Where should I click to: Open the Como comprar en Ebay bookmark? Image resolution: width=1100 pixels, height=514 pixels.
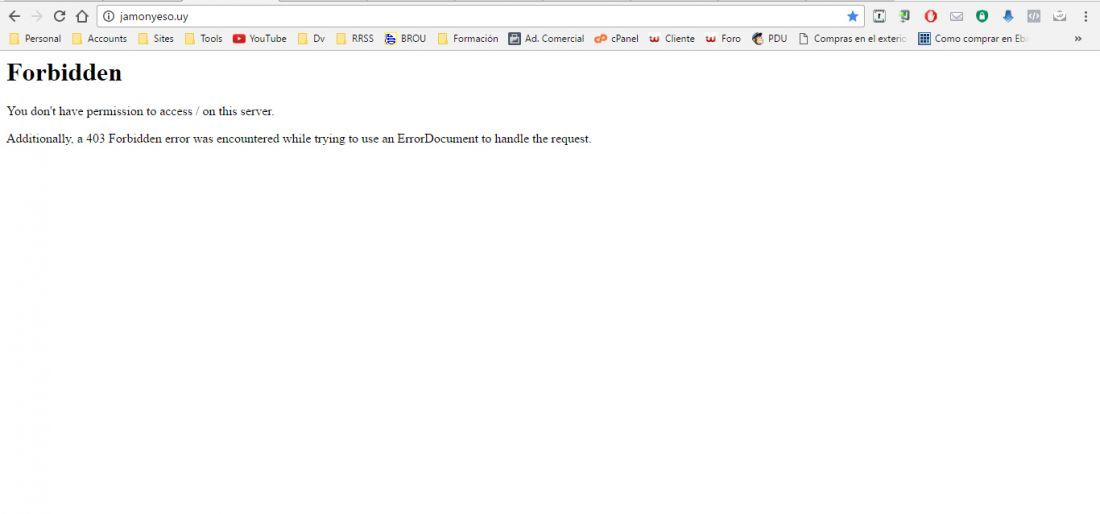(x=973, y=39)
